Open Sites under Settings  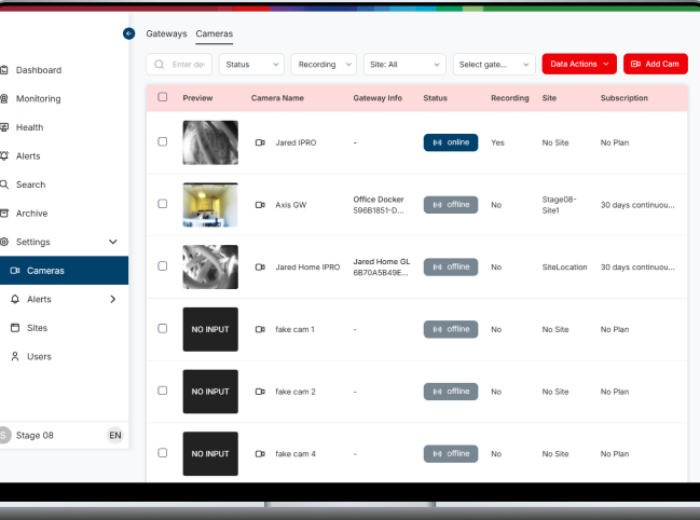[x=36, y=328]
